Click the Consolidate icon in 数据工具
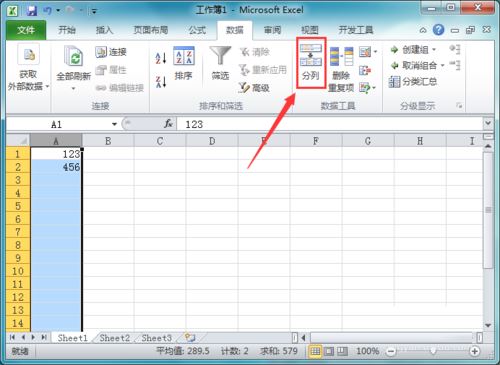The image size is (500, 365). (365, 70)
